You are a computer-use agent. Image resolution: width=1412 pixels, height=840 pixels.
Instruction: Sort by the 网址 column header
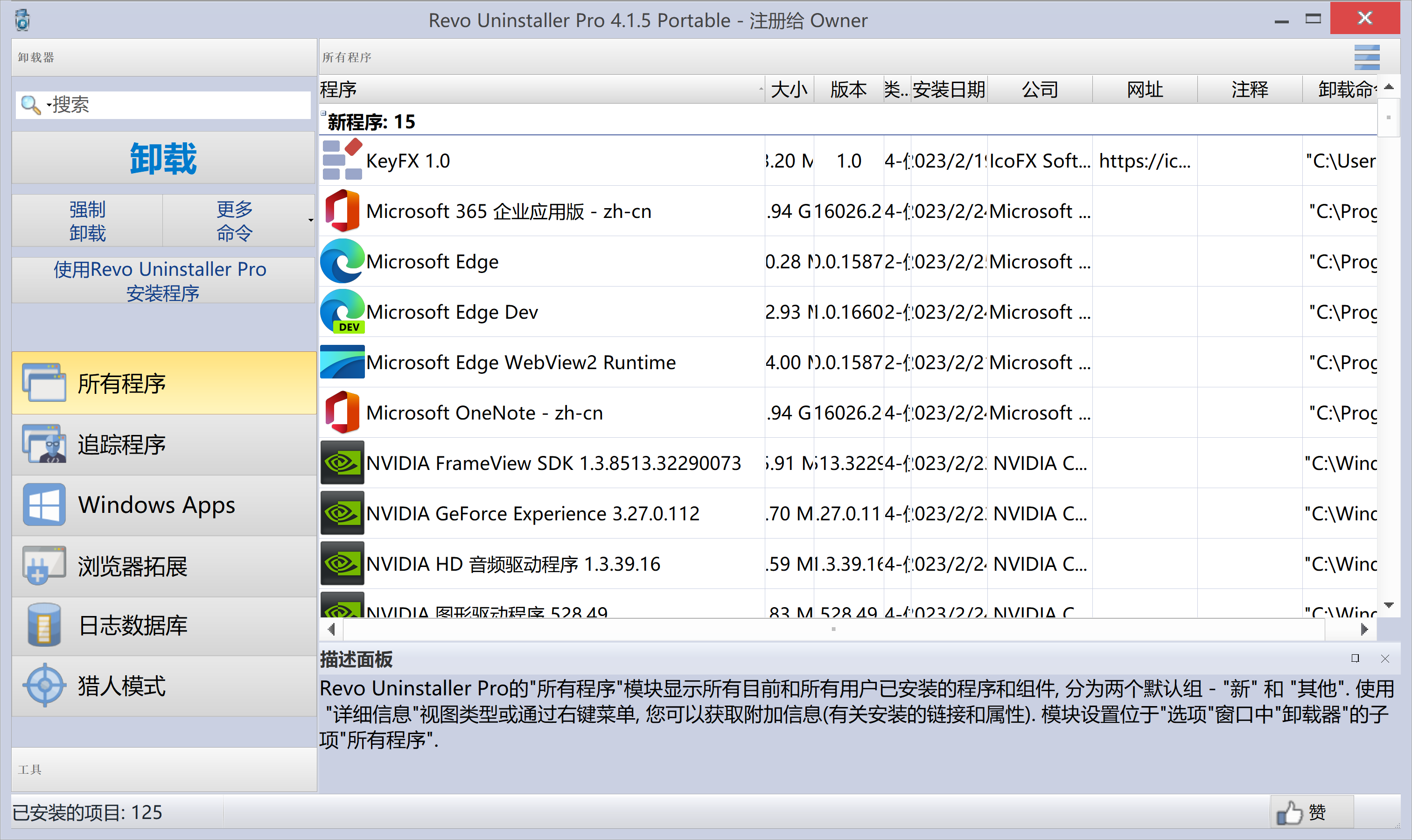click(1145, 90)
